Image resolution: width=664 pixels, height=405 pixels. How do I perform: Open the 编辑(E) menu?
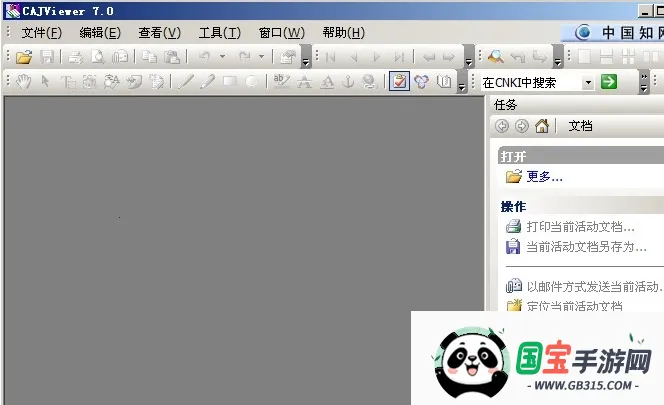tap(100, 33)
